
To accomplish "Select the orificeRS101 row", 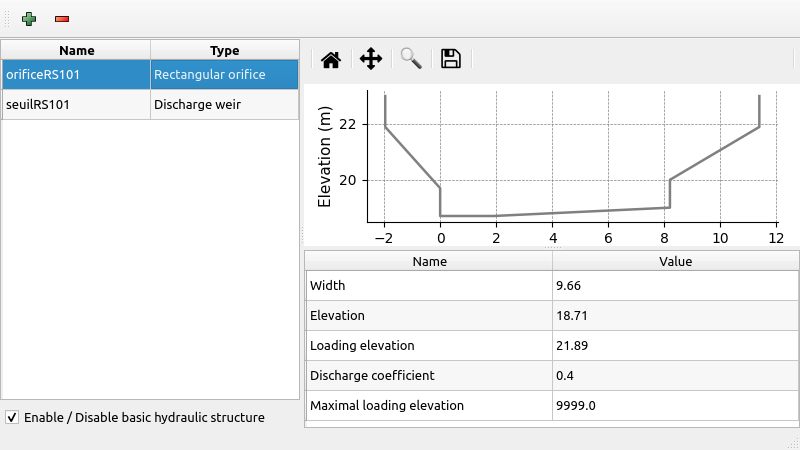I will (x=76, y=74).
